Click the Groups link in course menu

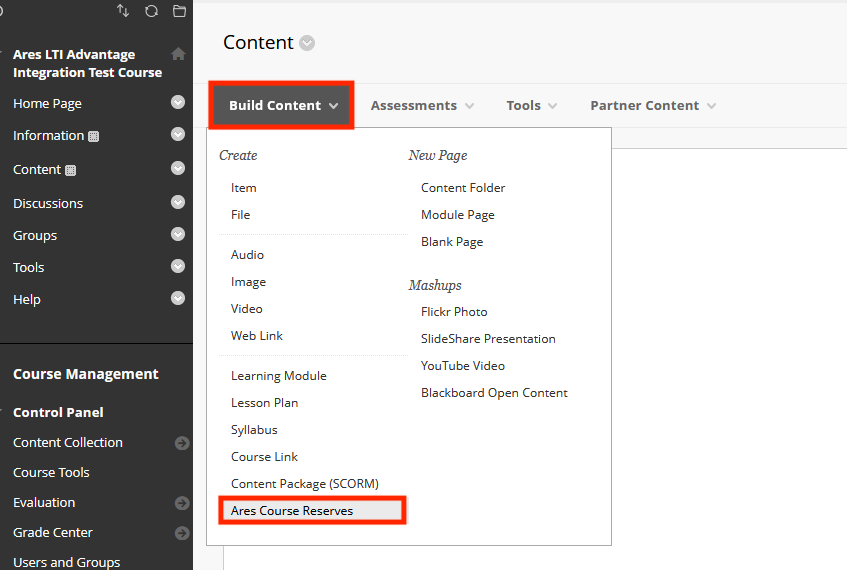35,235
